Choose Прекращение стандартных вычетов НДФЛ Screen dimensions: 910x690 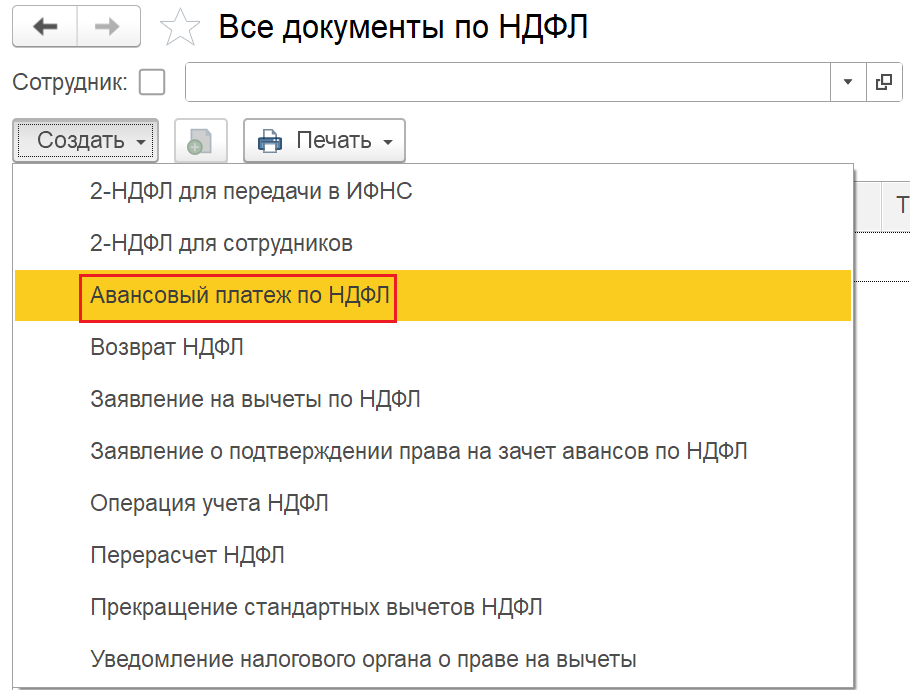coord(433,607)
